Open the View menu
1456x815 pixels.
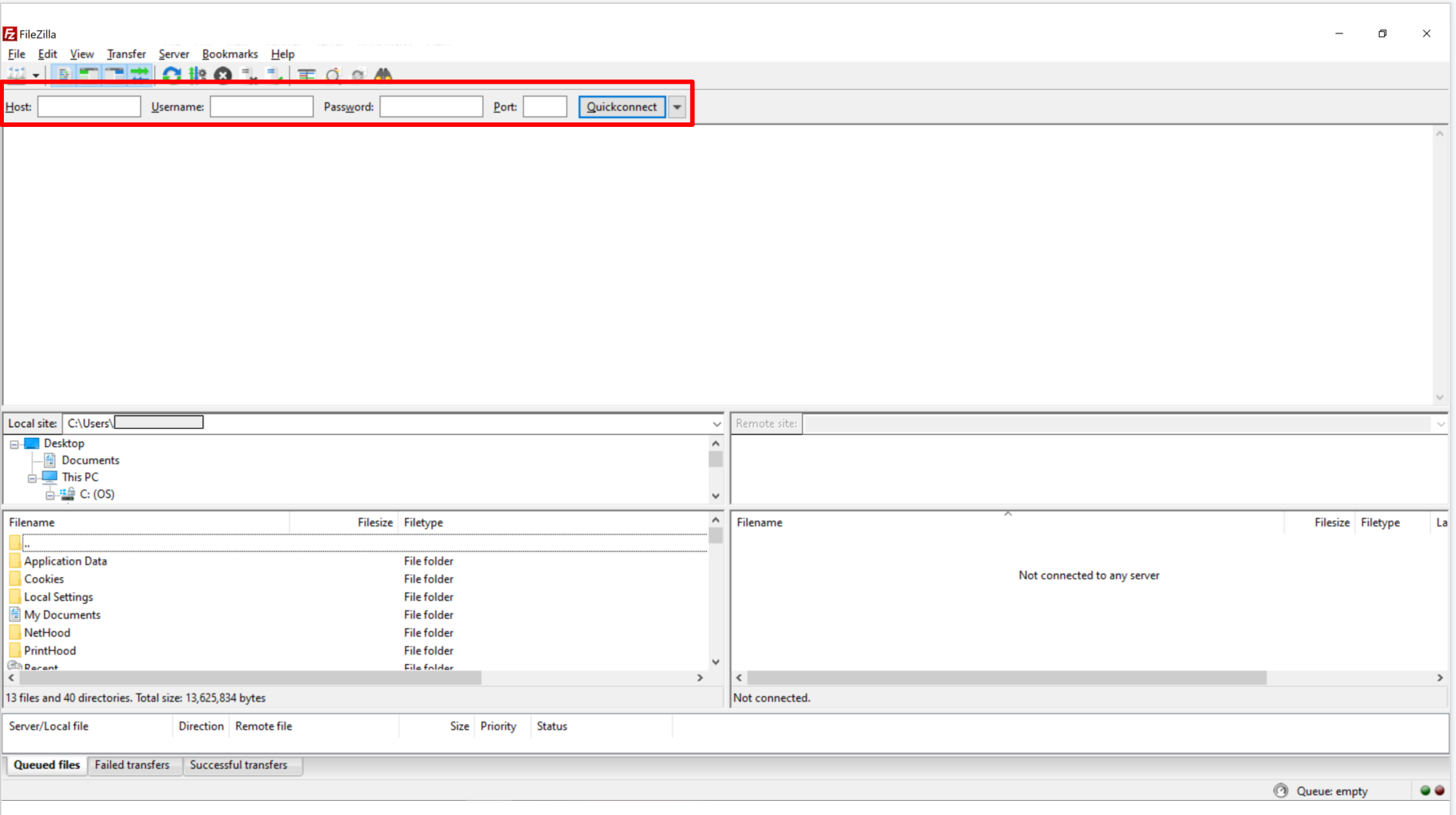[82, 54]
